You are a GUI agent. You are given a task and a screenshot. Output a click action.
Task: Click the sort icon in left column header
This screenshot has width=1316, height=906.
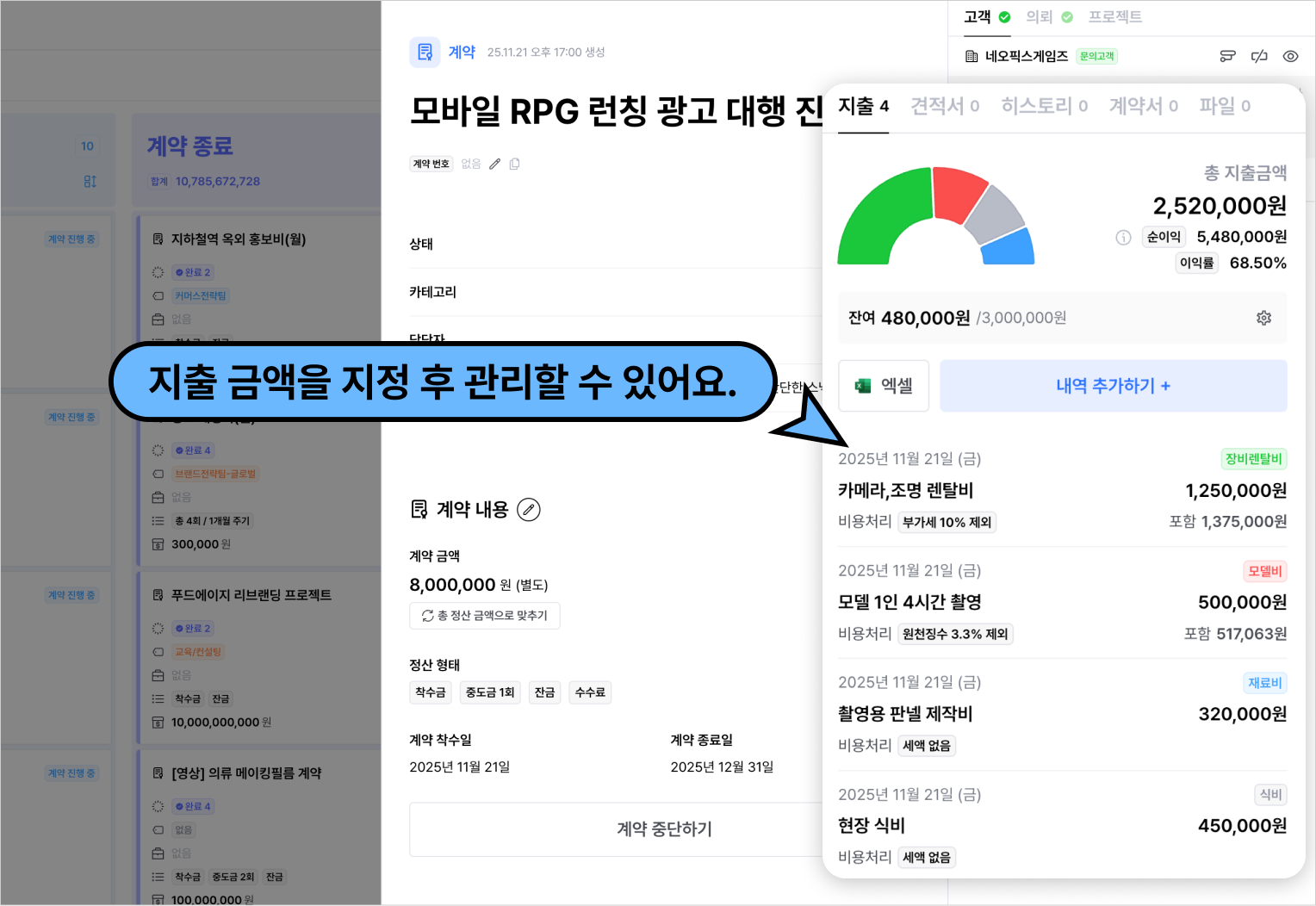90,181
